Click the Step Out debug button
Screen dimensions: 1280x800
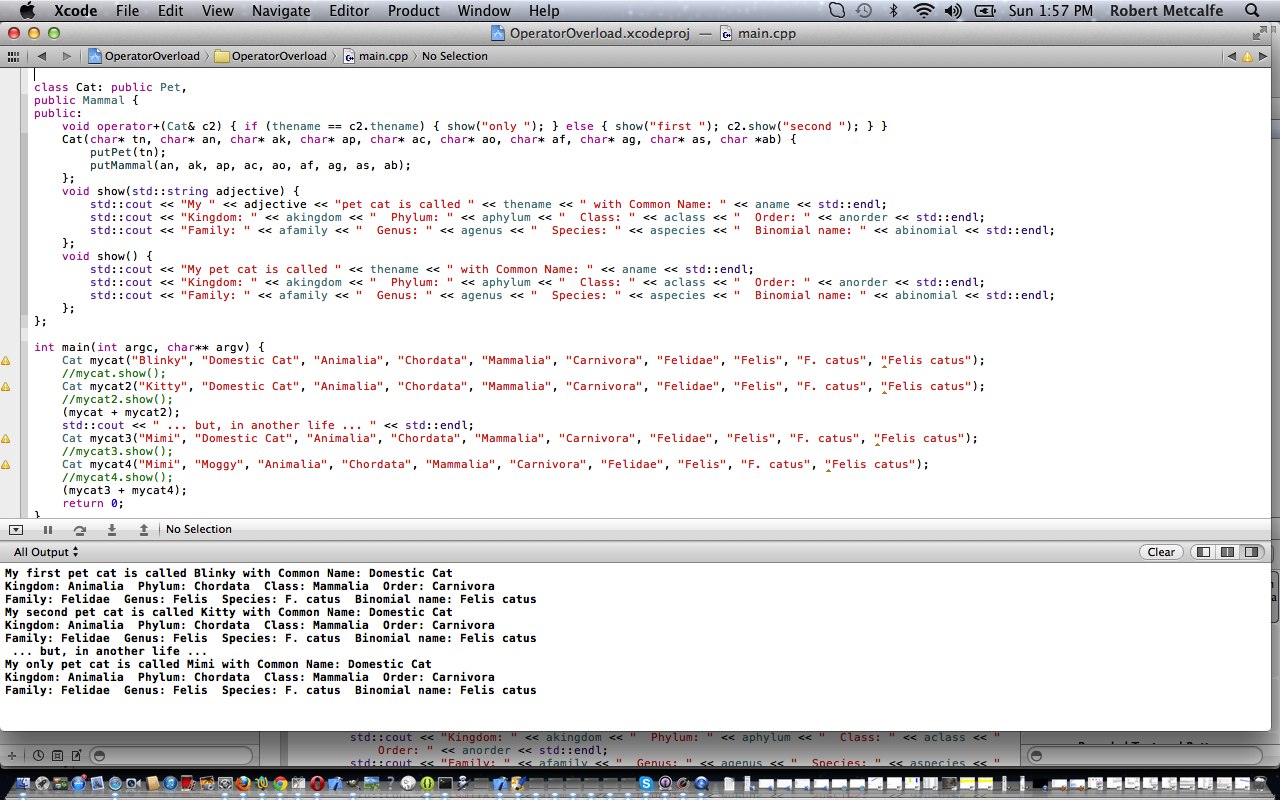144,529
